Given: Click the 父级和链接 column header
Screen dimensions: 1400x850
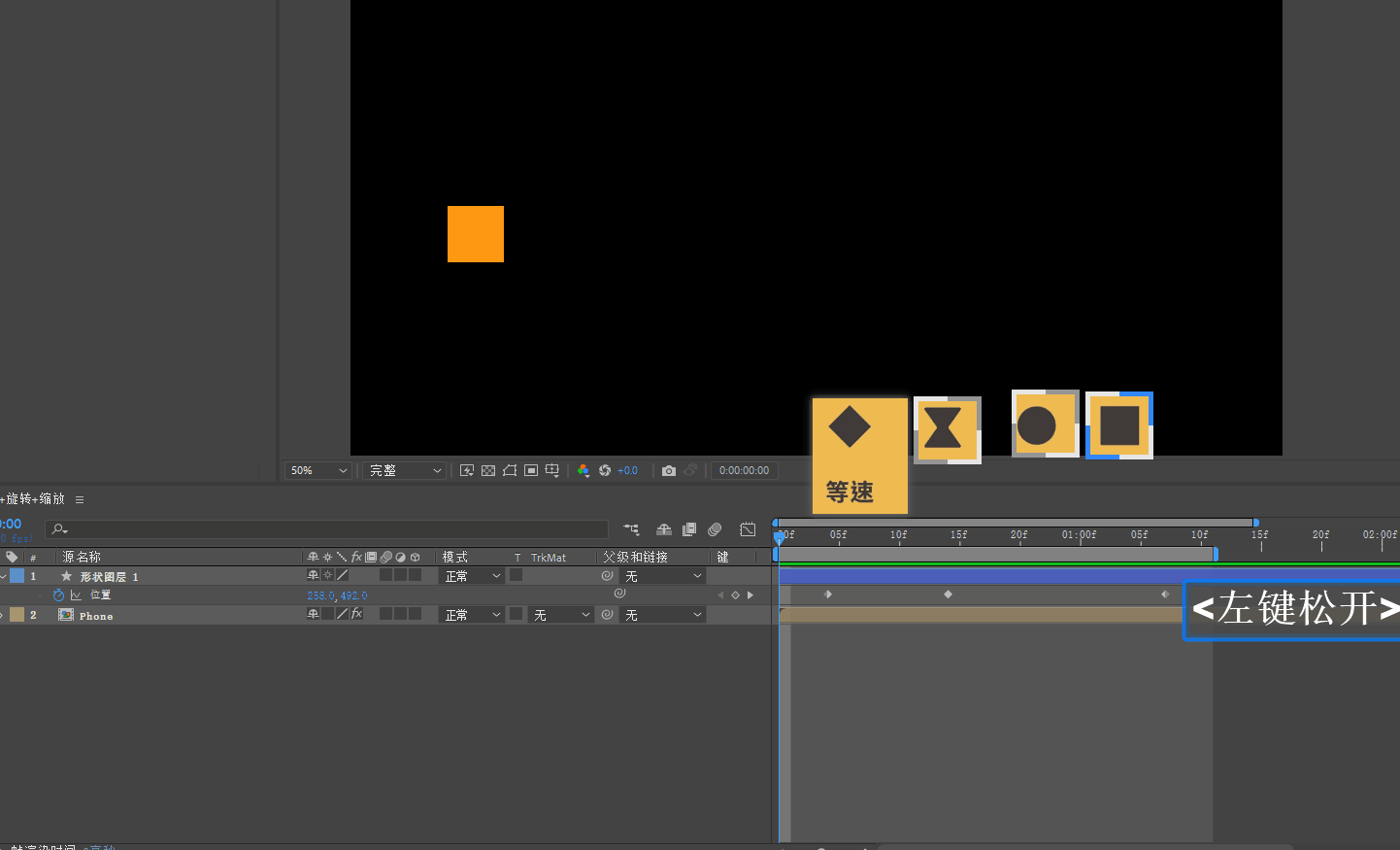Looking at the screenshot, I should [635, 557].
